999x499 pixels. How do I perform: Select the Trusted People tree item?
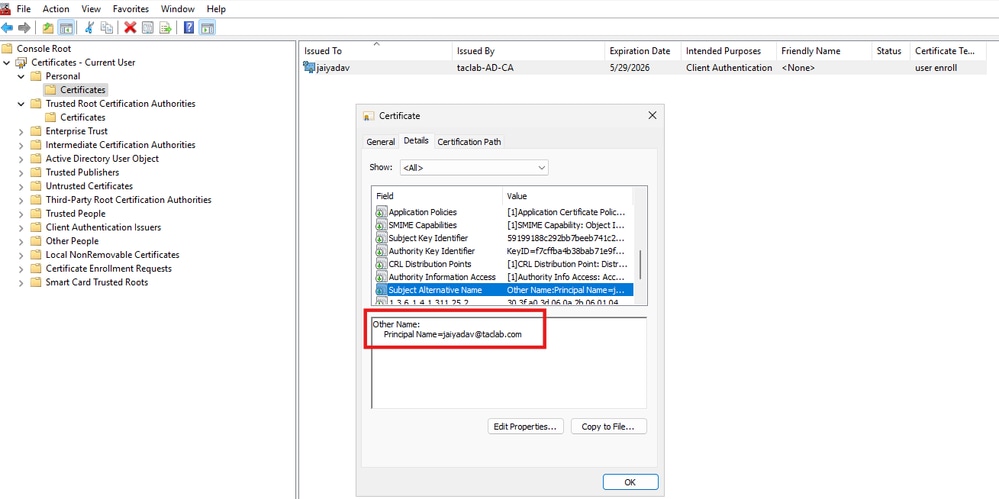tap(75, 213)
